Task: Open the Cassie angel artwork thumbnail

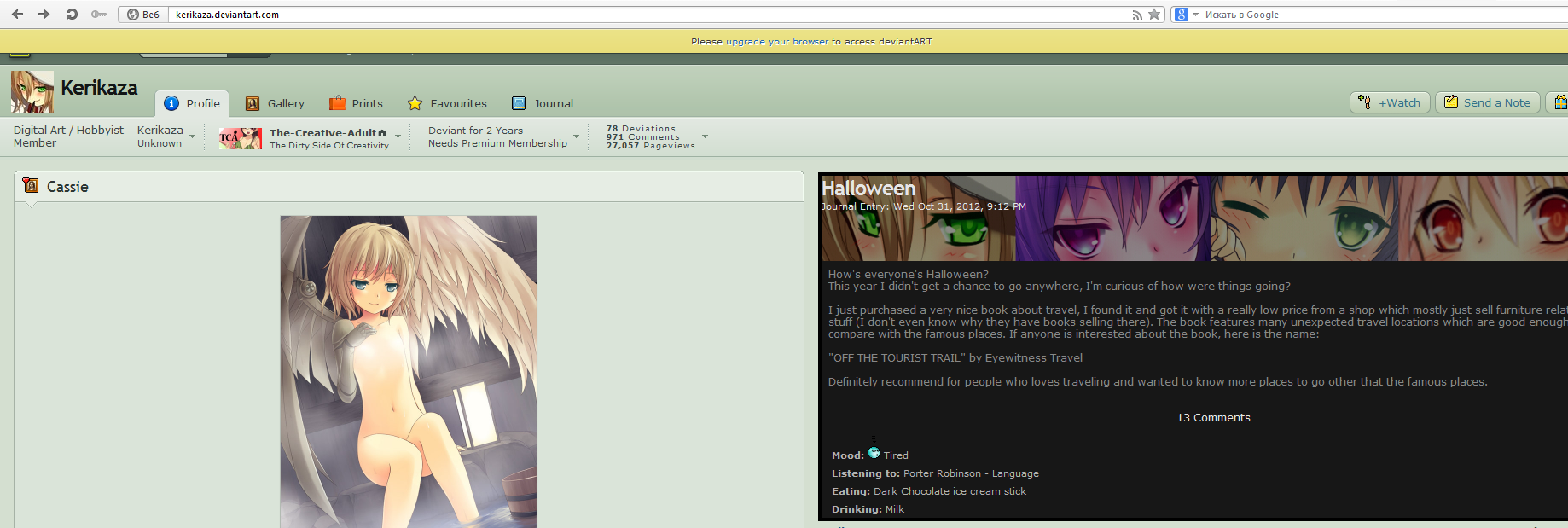Action: 409,371
